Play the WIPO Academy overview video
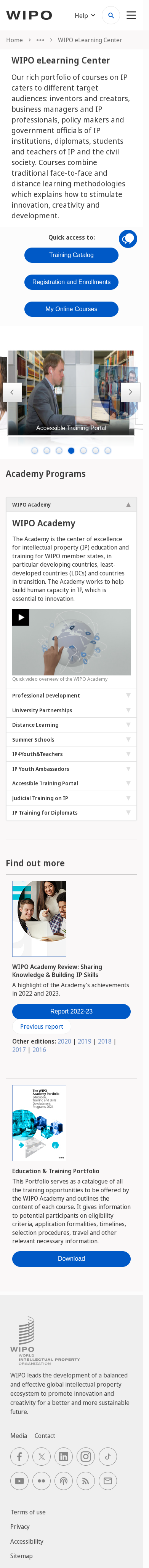This screenshot has width=149, height=1568. [x=21, y=617]
